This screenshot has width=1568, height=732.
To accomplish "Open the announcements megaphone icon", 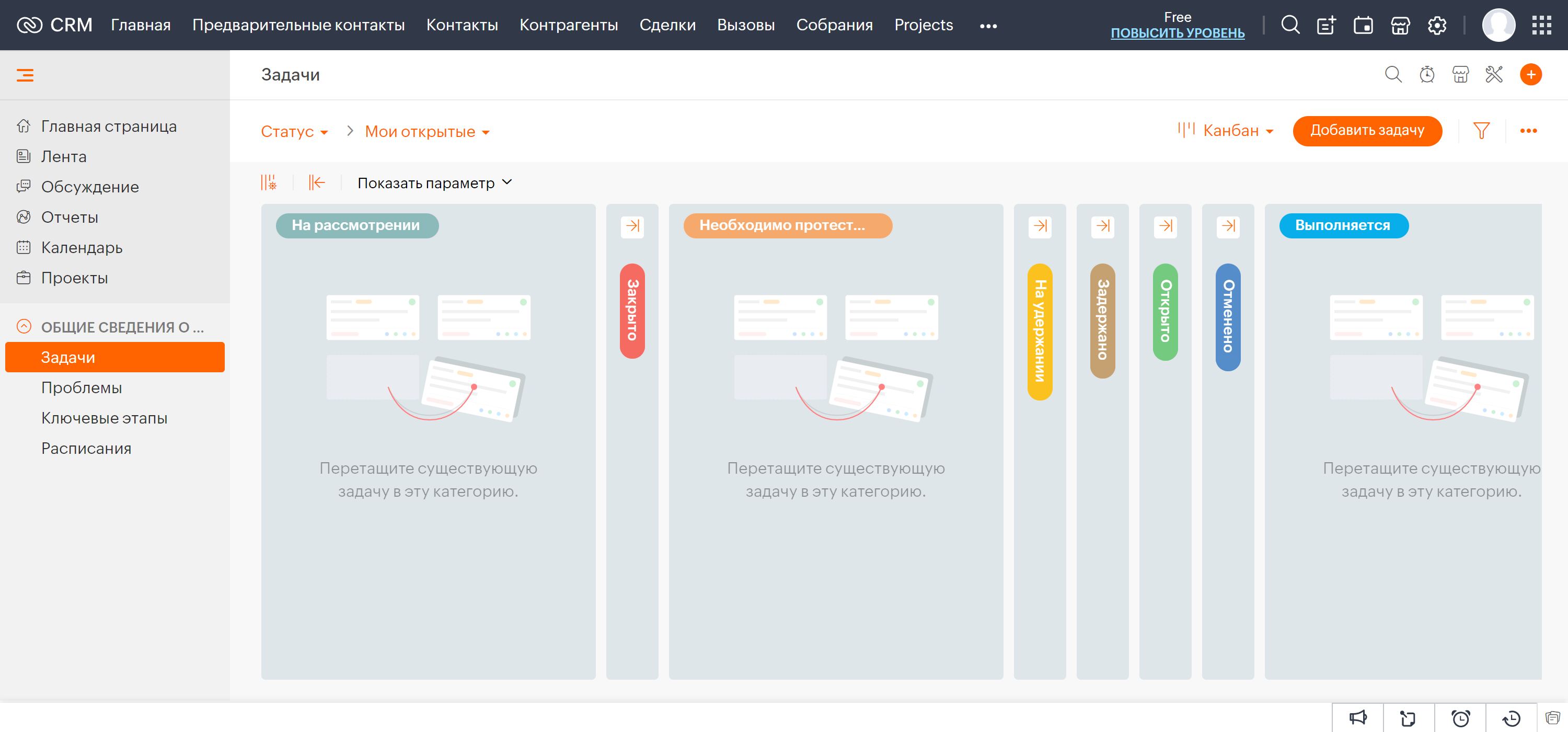I will 1357,718.
